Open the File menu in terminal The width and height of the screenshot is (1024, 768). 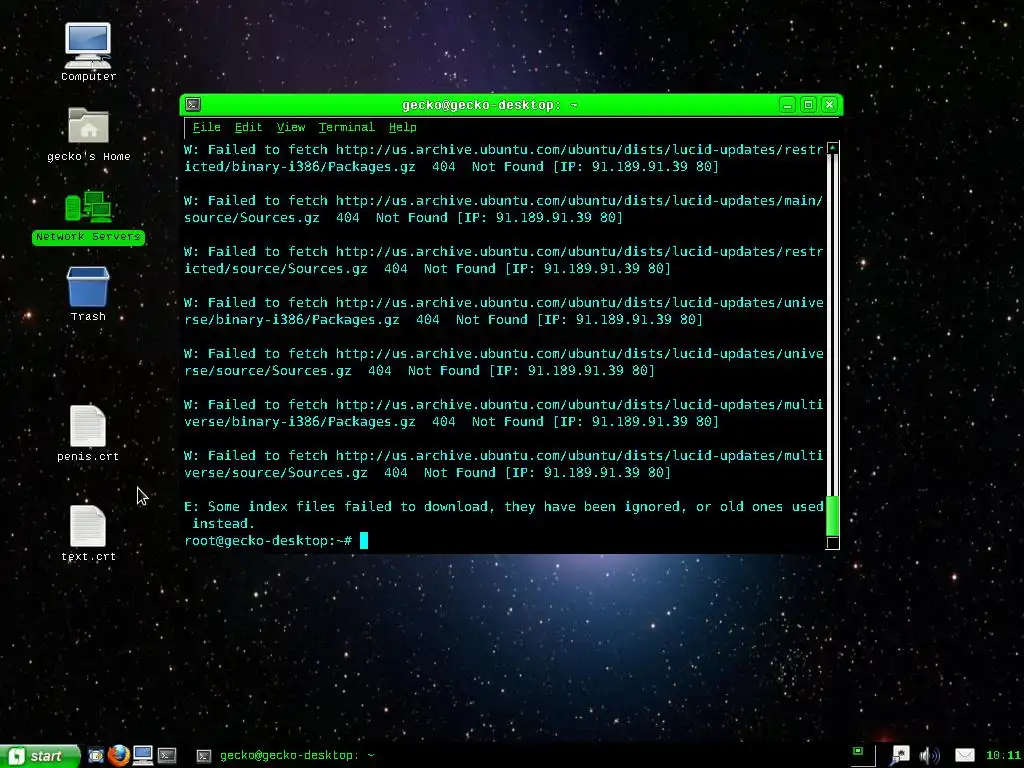206,127
